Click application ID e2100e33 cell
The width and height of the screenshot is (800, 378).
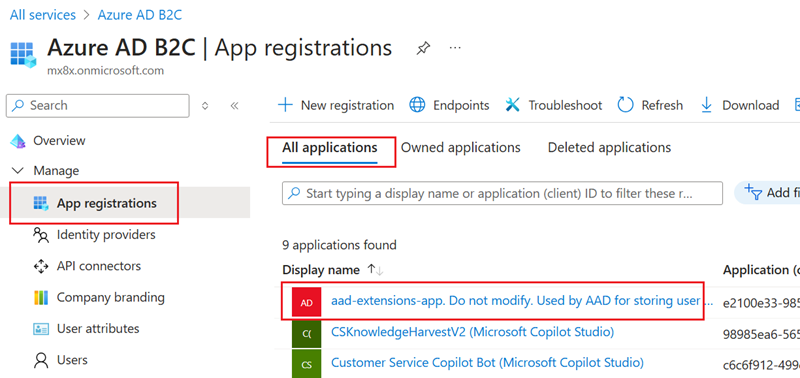click(761, 304)
